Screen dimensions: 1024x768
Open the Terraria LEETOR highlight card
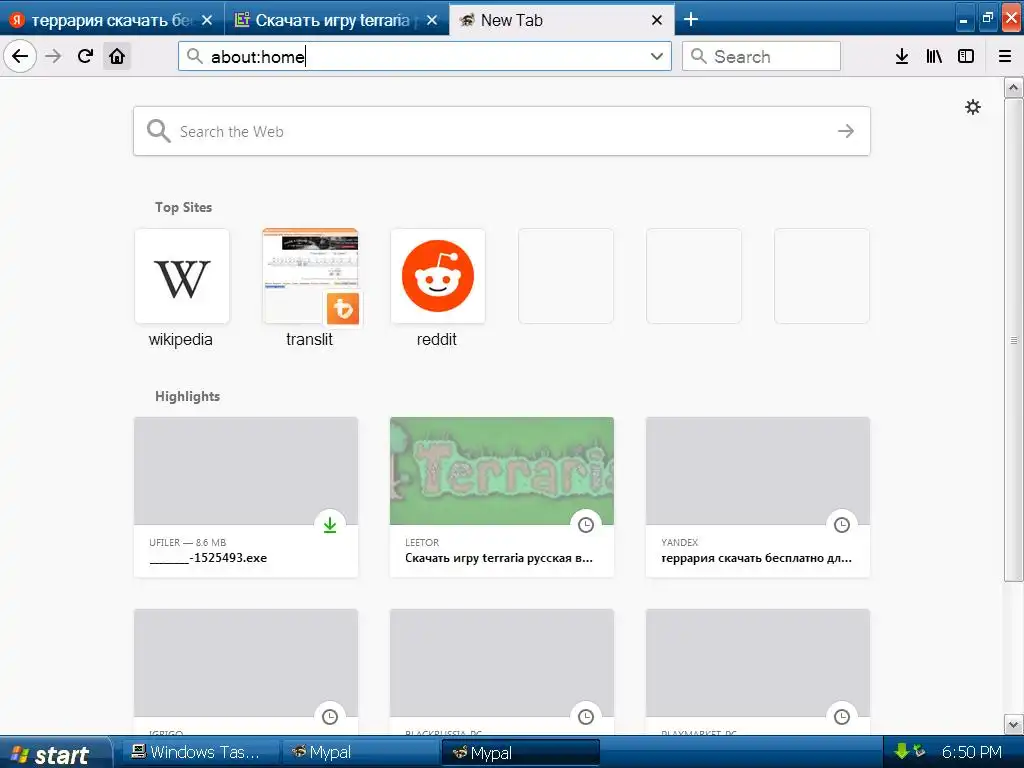502,497
